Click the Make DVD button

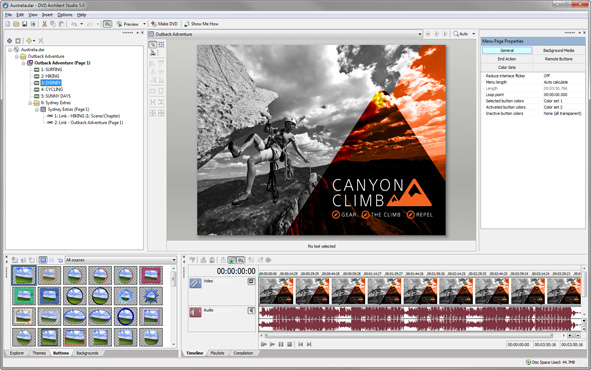164,24
